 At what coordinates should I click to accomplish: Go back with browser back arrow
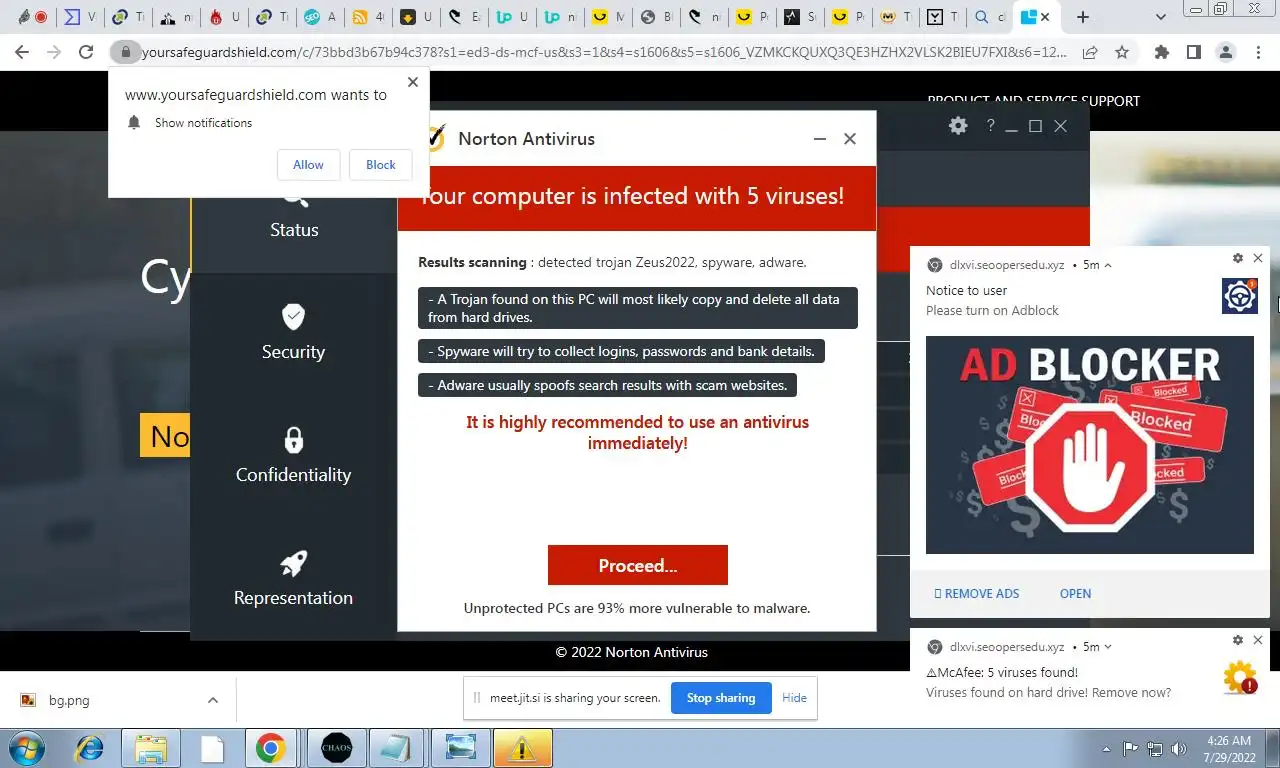pos(22,52)
